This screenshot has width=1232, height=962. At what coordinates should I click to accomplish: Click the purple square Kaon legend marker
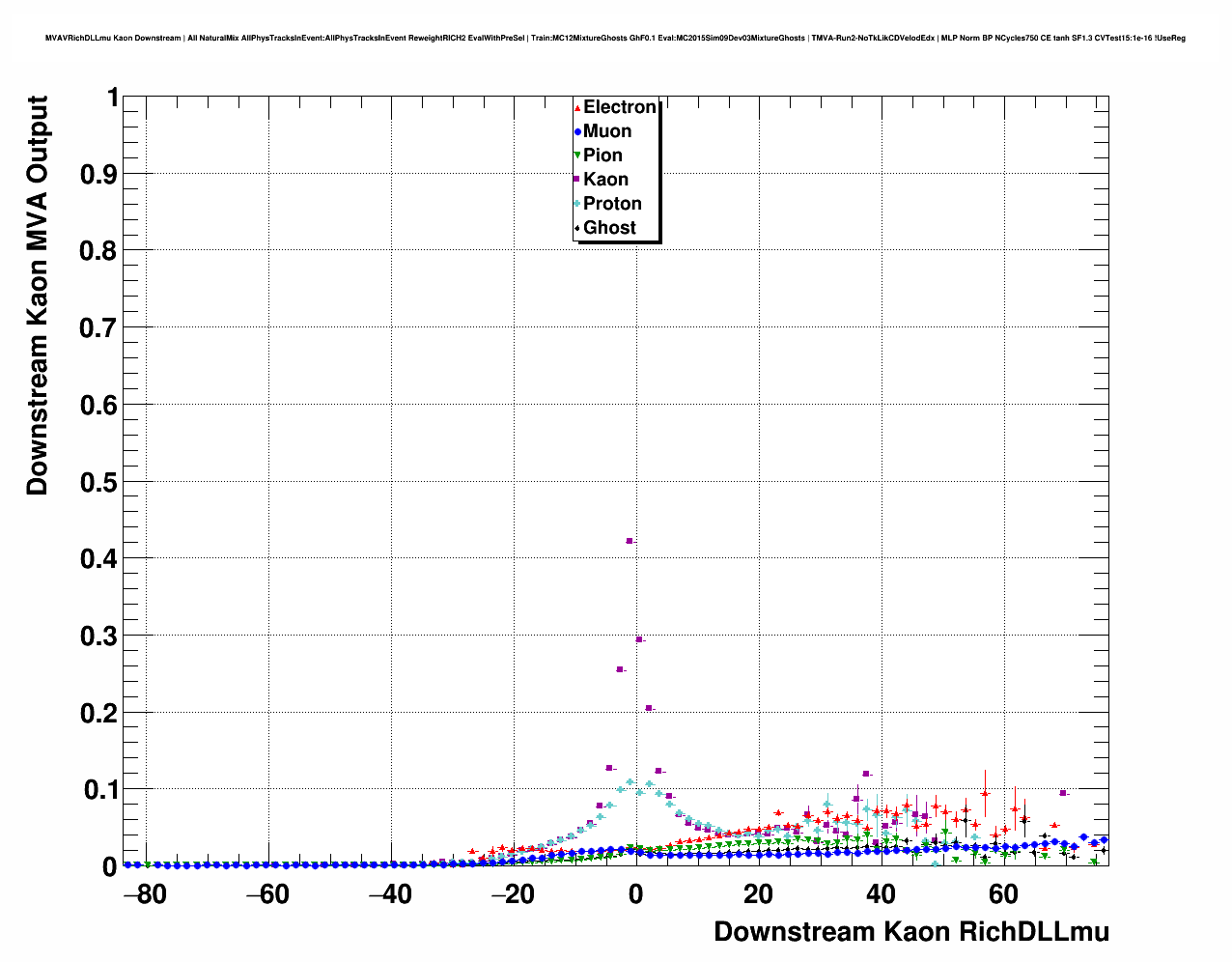[x=577, y=180]
